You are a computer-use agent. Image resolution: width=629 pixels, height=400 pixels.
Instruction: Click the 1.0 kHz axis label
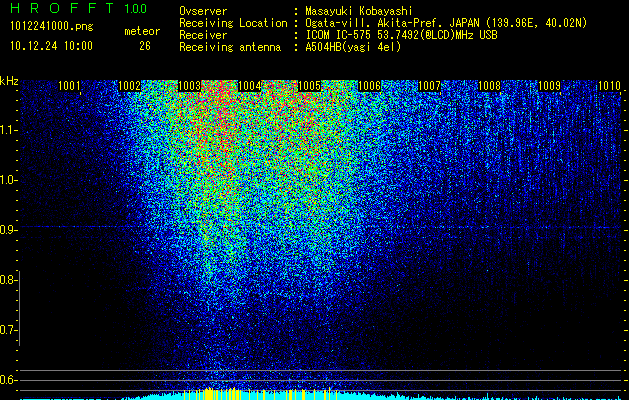(8, 180)
